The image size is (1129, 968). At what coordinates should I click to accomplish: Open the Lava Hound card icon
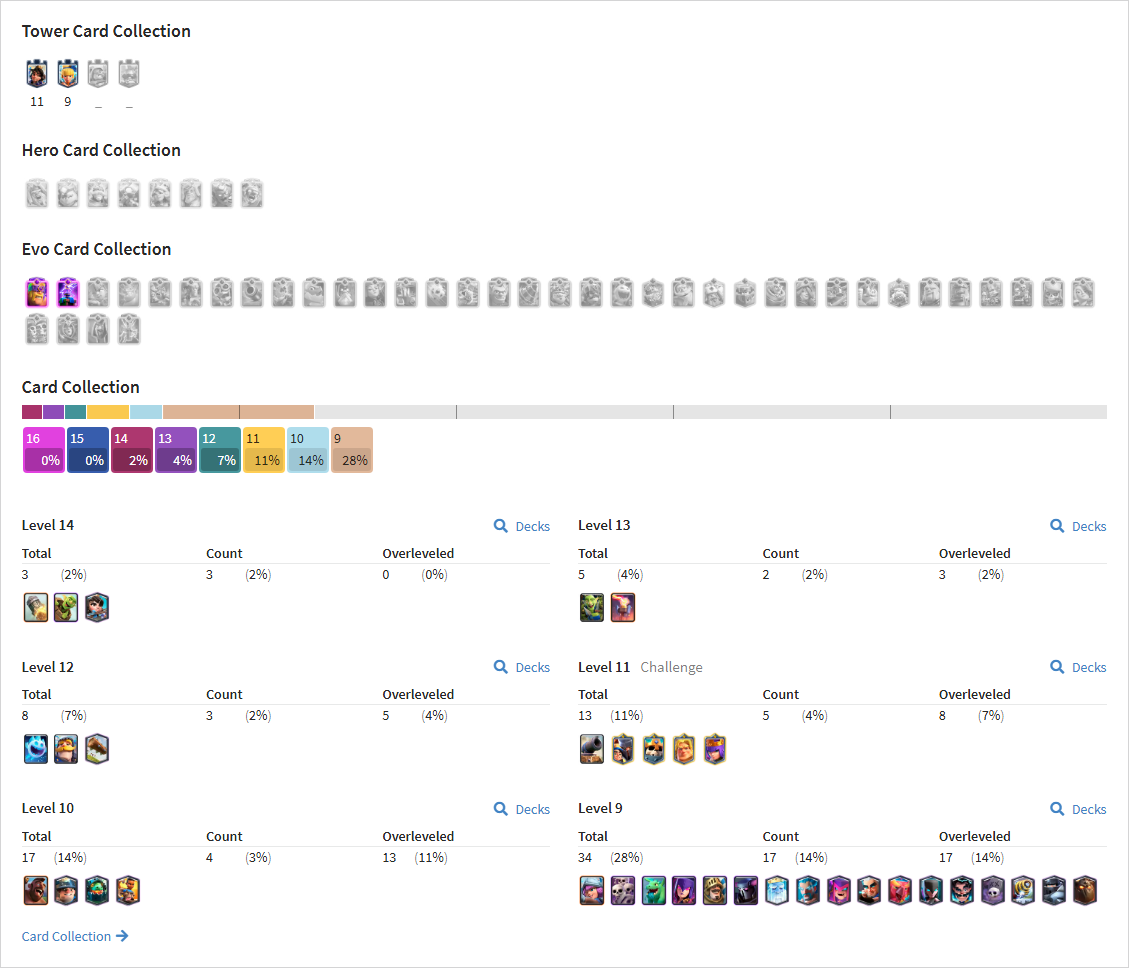(x=1085, y=891)
